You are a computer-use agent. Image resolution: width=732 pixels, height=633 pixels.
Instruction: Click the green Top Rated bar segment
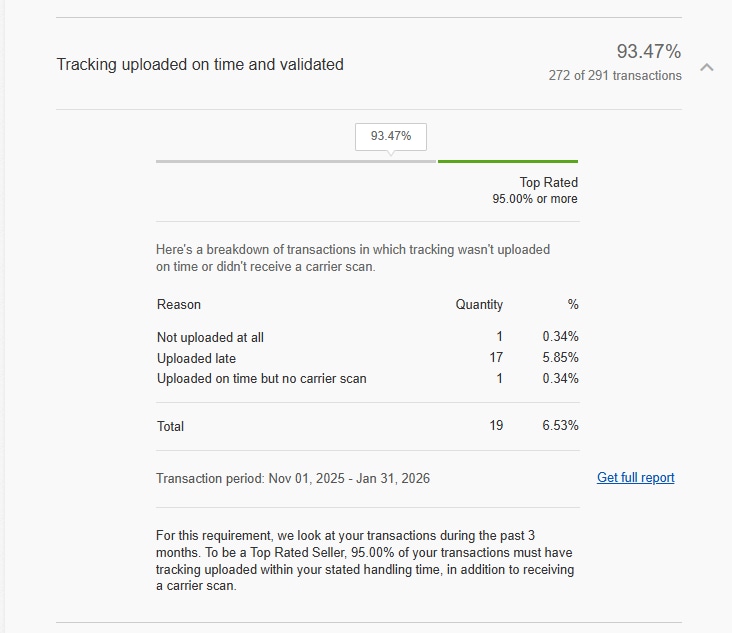[507, 161]
